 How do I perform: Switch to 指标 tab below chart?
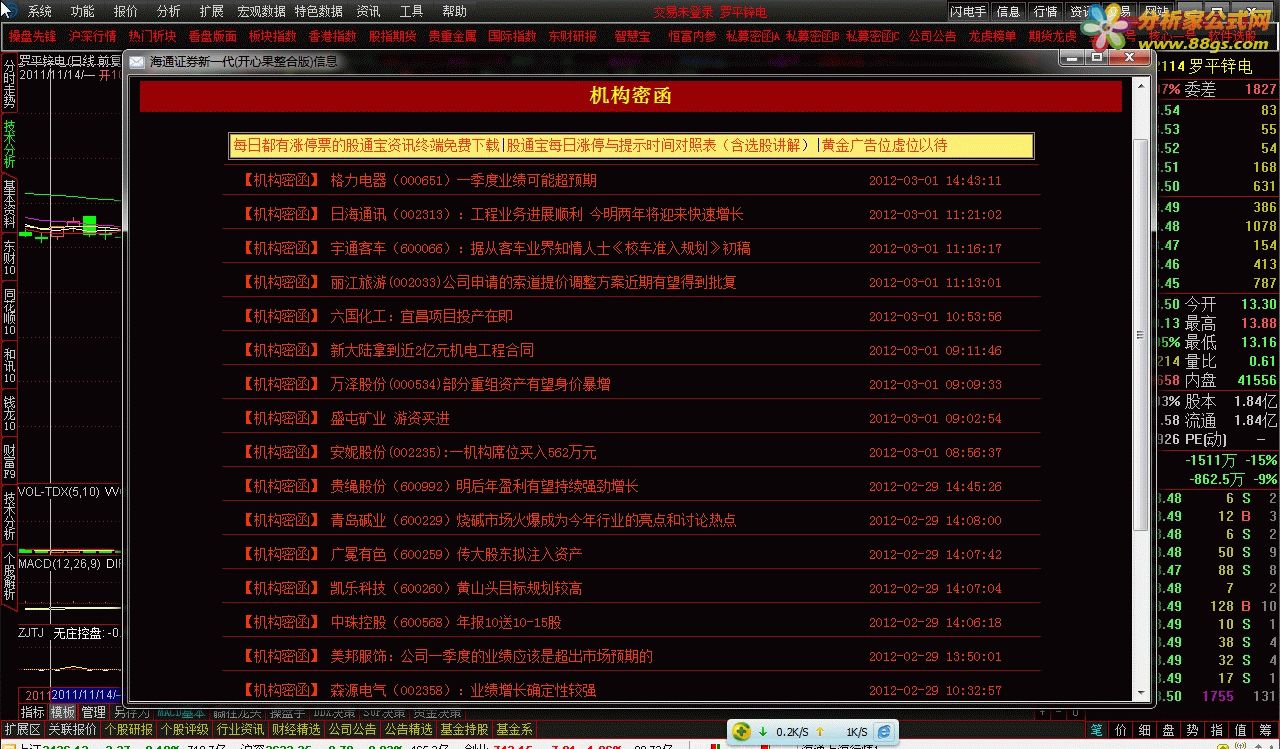(x=33, y=712)
